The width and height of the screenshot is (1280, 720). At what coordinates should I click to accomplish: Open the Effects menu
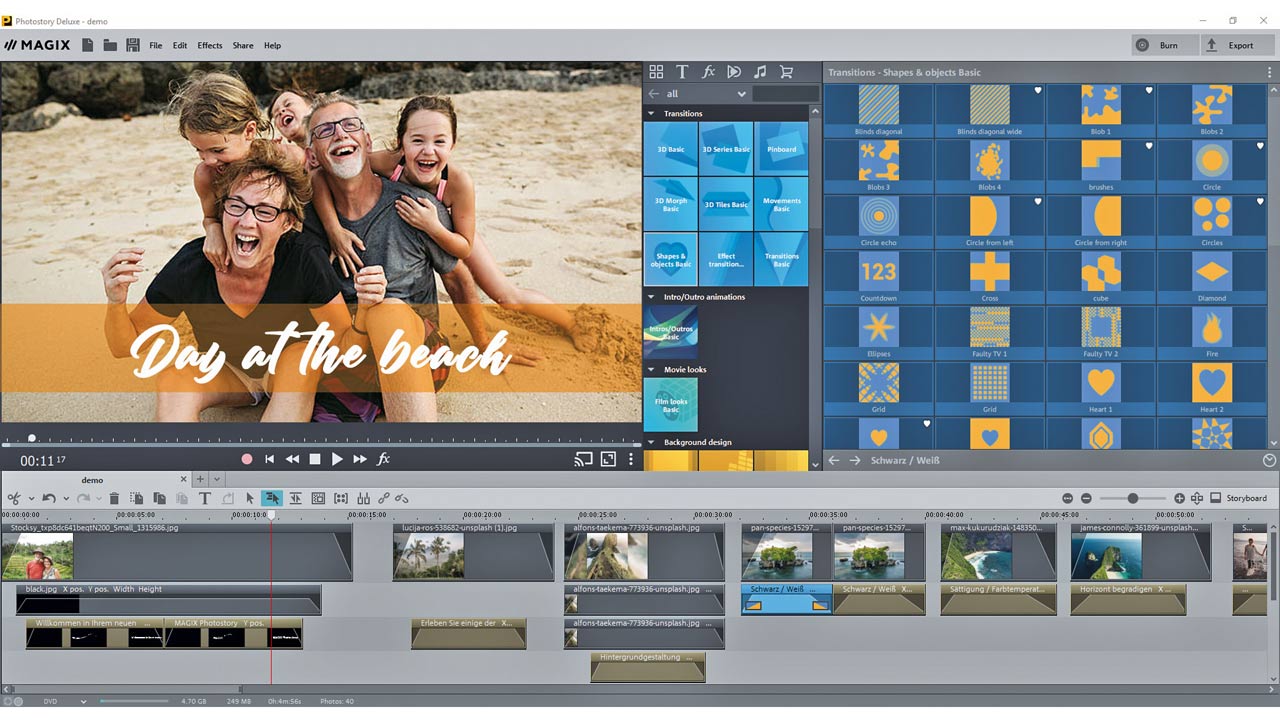210,46
